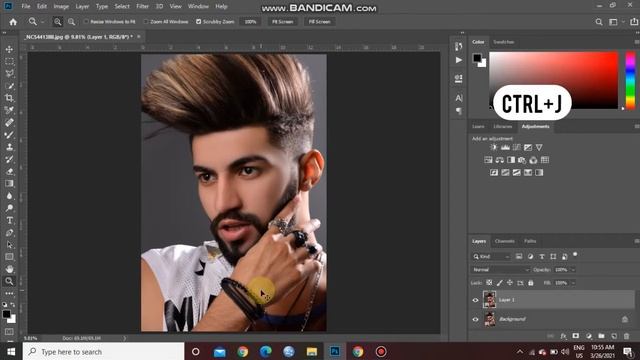Click the hue spectrum slider
The width and height of the screenshot is (640, 360).
point(630,80)
